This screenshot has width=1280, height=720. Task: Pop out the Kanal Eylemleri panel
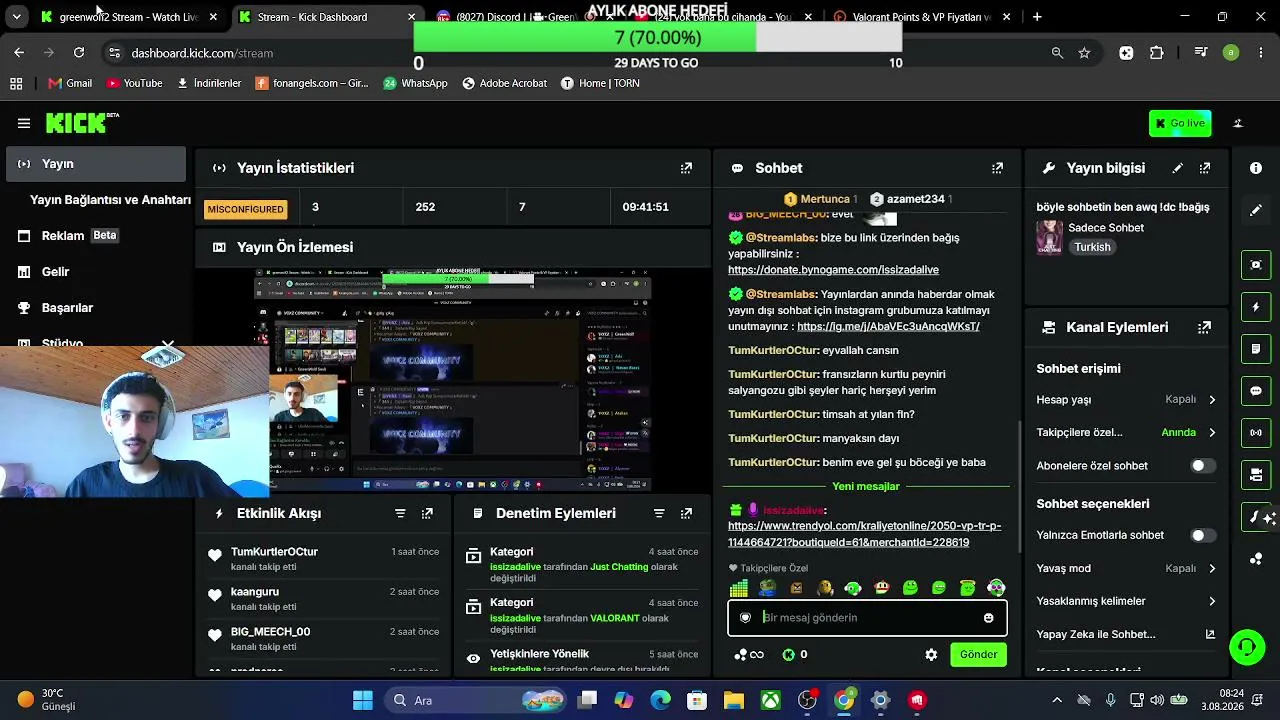[1205, 327]
